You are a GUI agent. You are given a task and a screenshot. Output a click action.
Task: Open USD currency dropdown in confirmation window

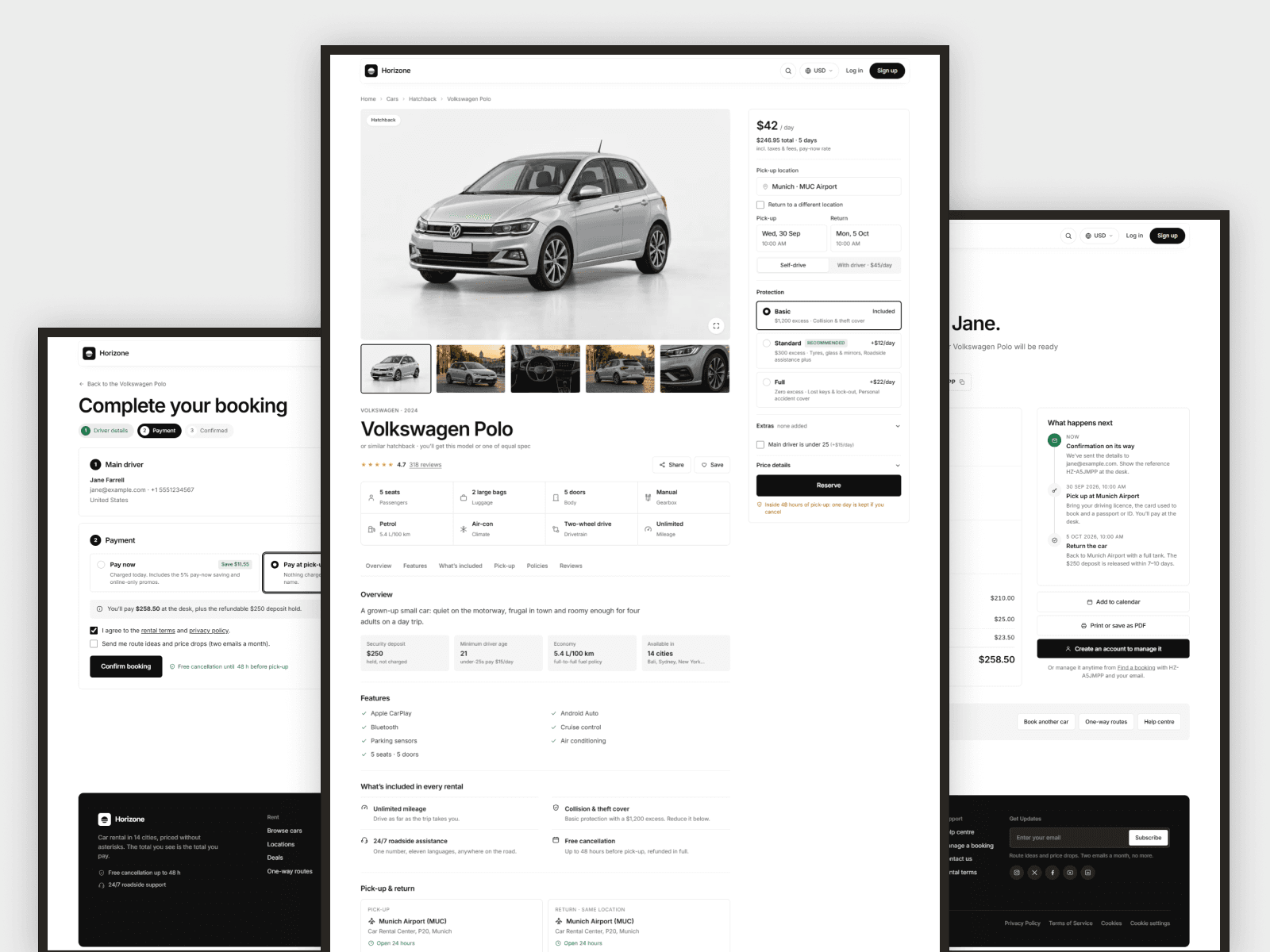click(x=1099, y=236)
